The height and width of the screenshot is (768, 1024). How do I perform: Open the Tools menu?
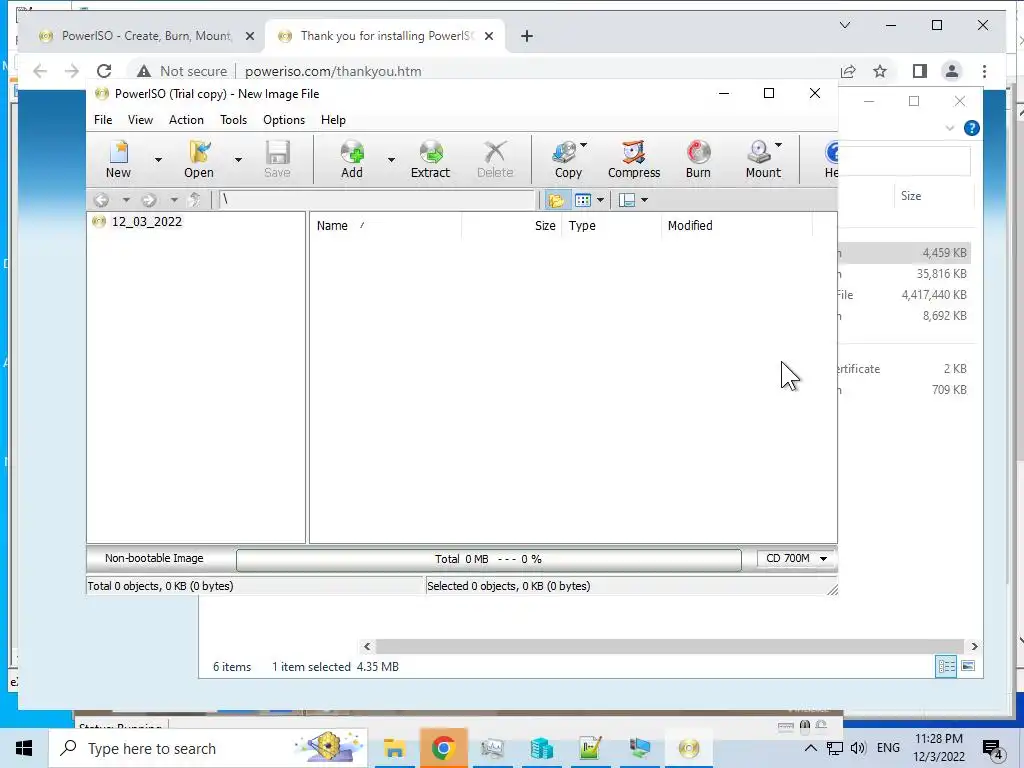click(233, 120)
